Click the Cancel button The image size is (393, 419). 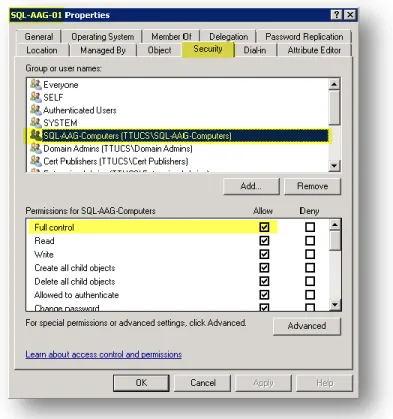(203, 383)
